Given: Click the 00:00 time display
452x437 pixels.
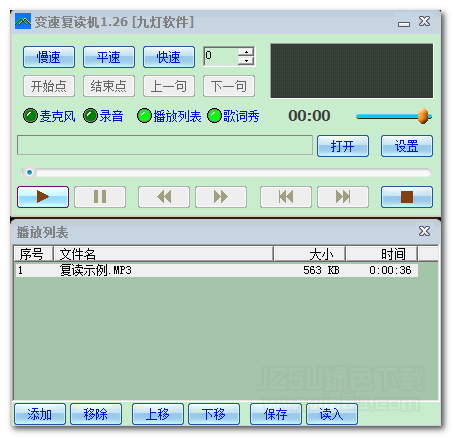Looking at the screenshot, I should click(x=309, y=116).
